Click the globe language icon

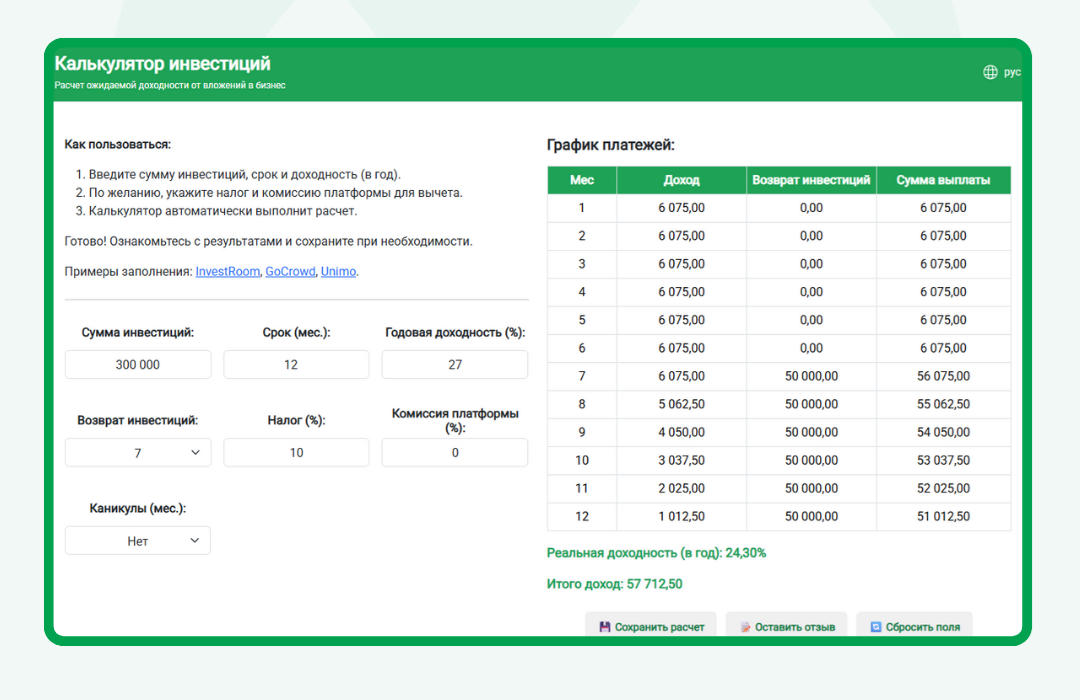(x=990, y=72)
